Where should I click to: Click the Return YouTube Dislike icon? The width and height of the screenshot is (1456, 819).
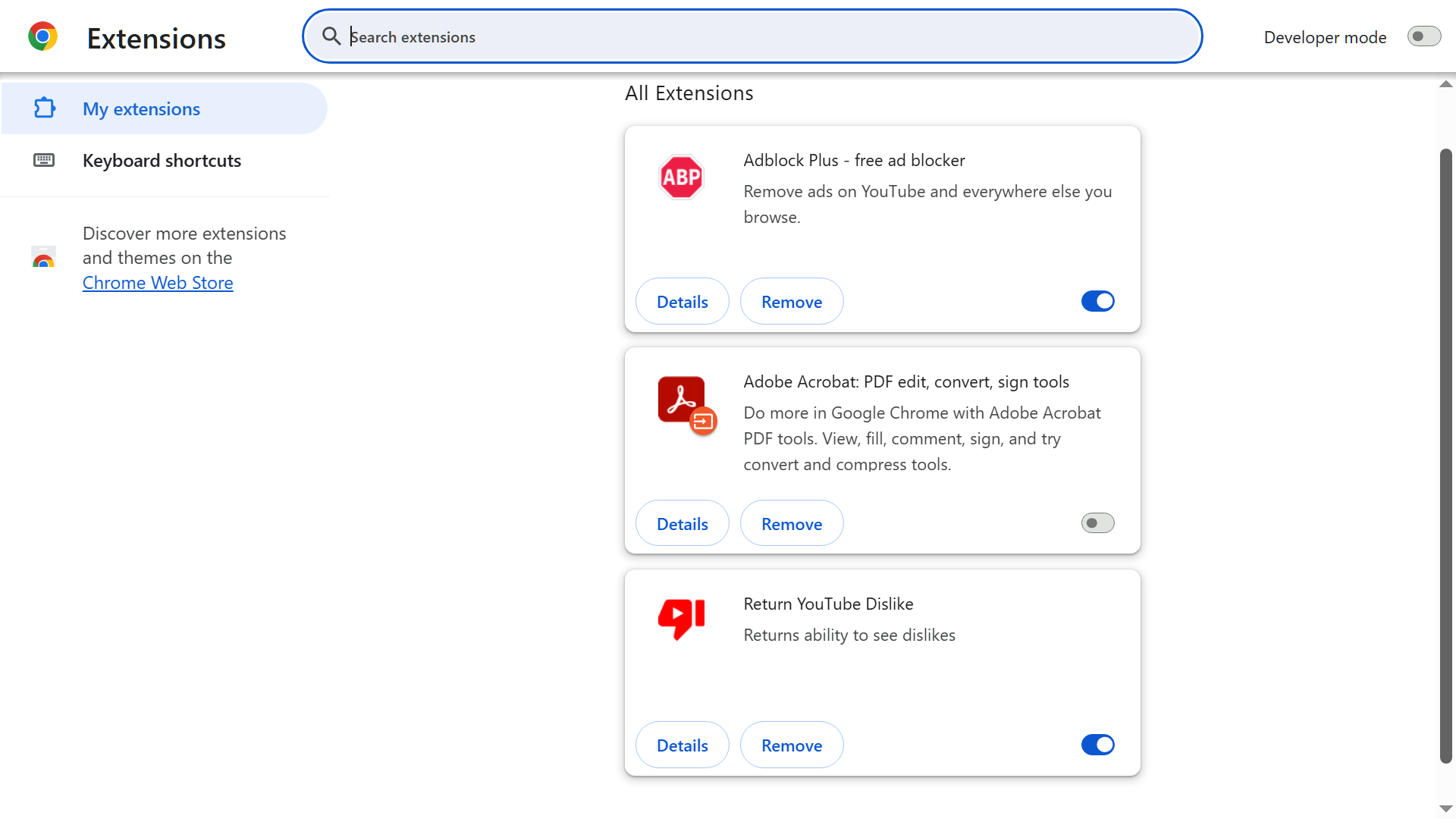(x=681, y=618)
